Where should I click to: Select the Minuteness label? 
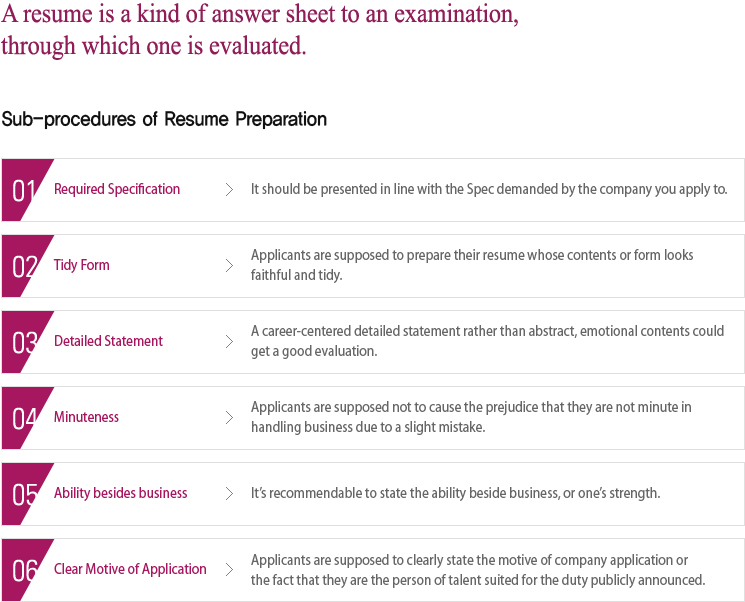(86, 417)
